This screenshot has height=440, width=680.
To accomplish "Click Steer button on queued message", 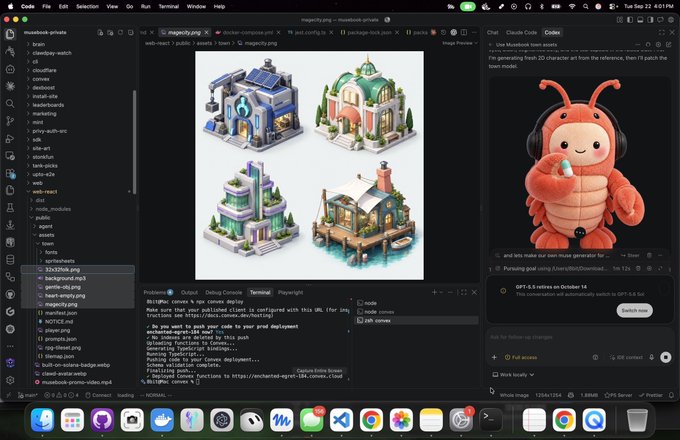I will tap(630, 255).
